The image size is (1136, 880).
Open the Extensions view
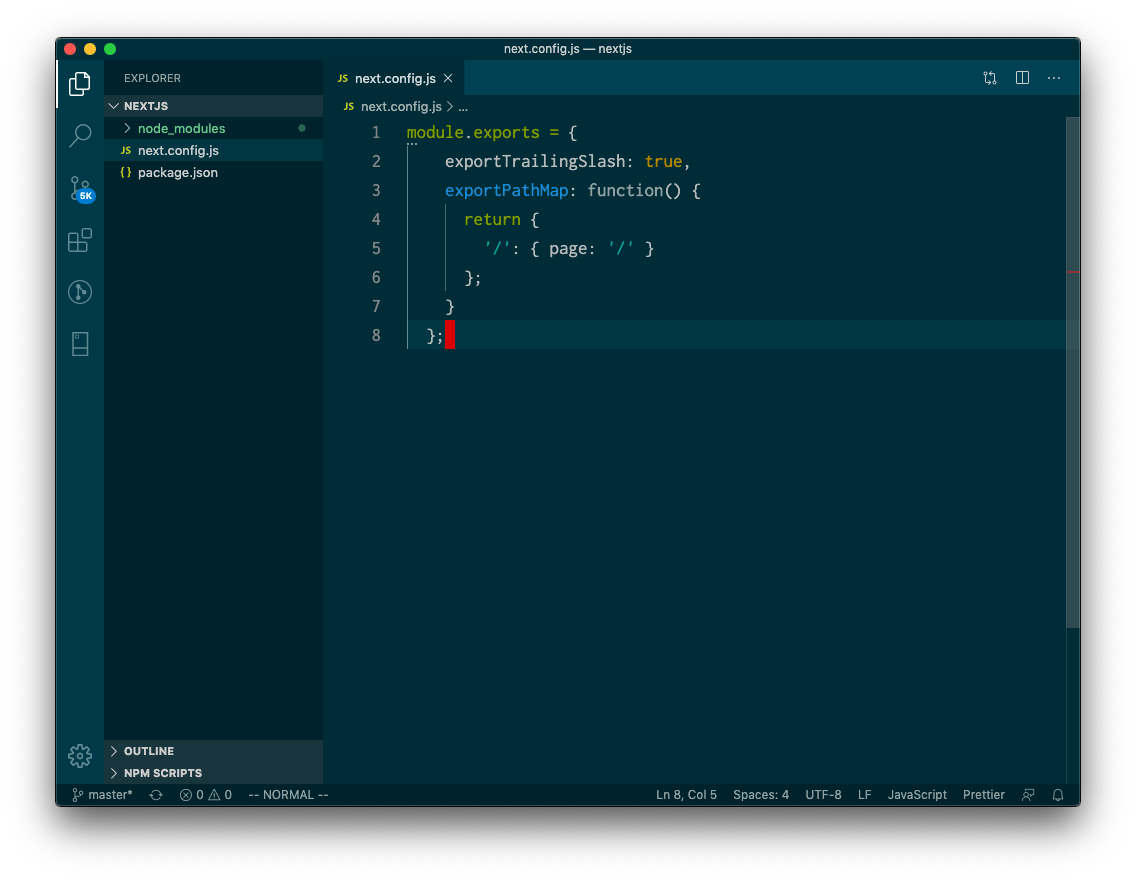pyautogui.click(x=79, y=240)
